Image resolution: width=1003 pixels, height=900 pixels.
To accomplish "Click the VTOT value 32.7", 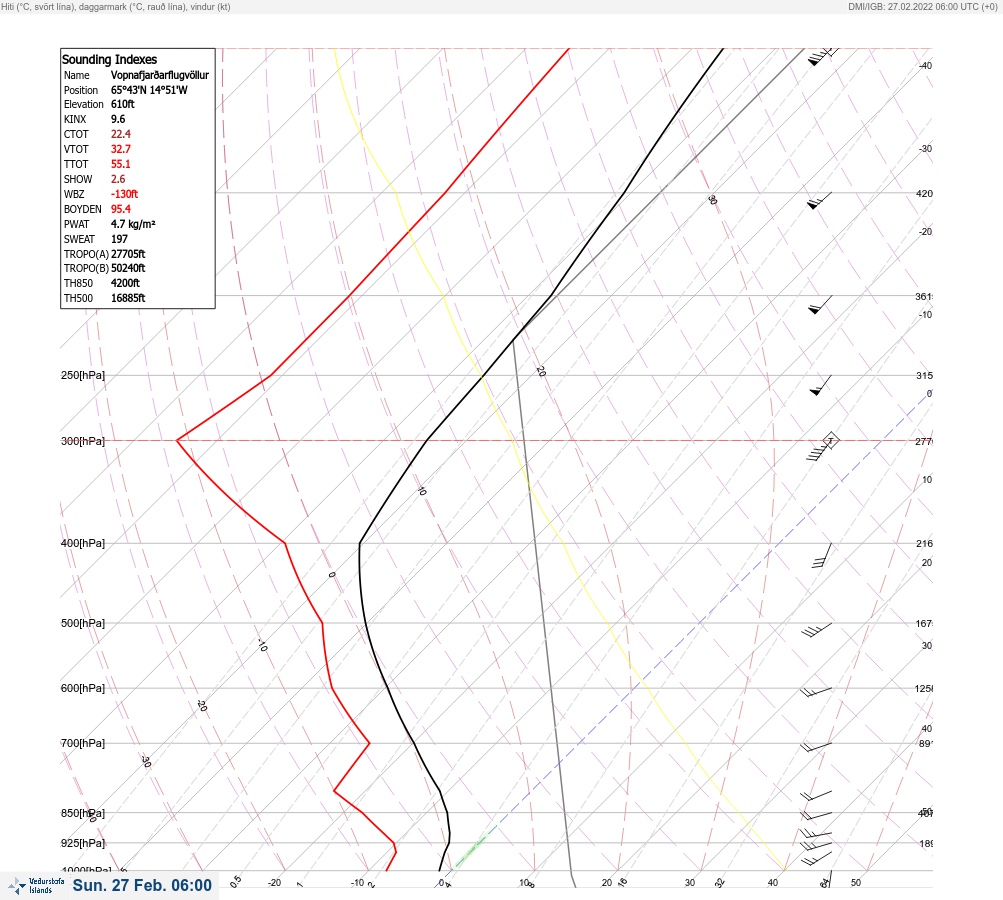I will [121, 149].
